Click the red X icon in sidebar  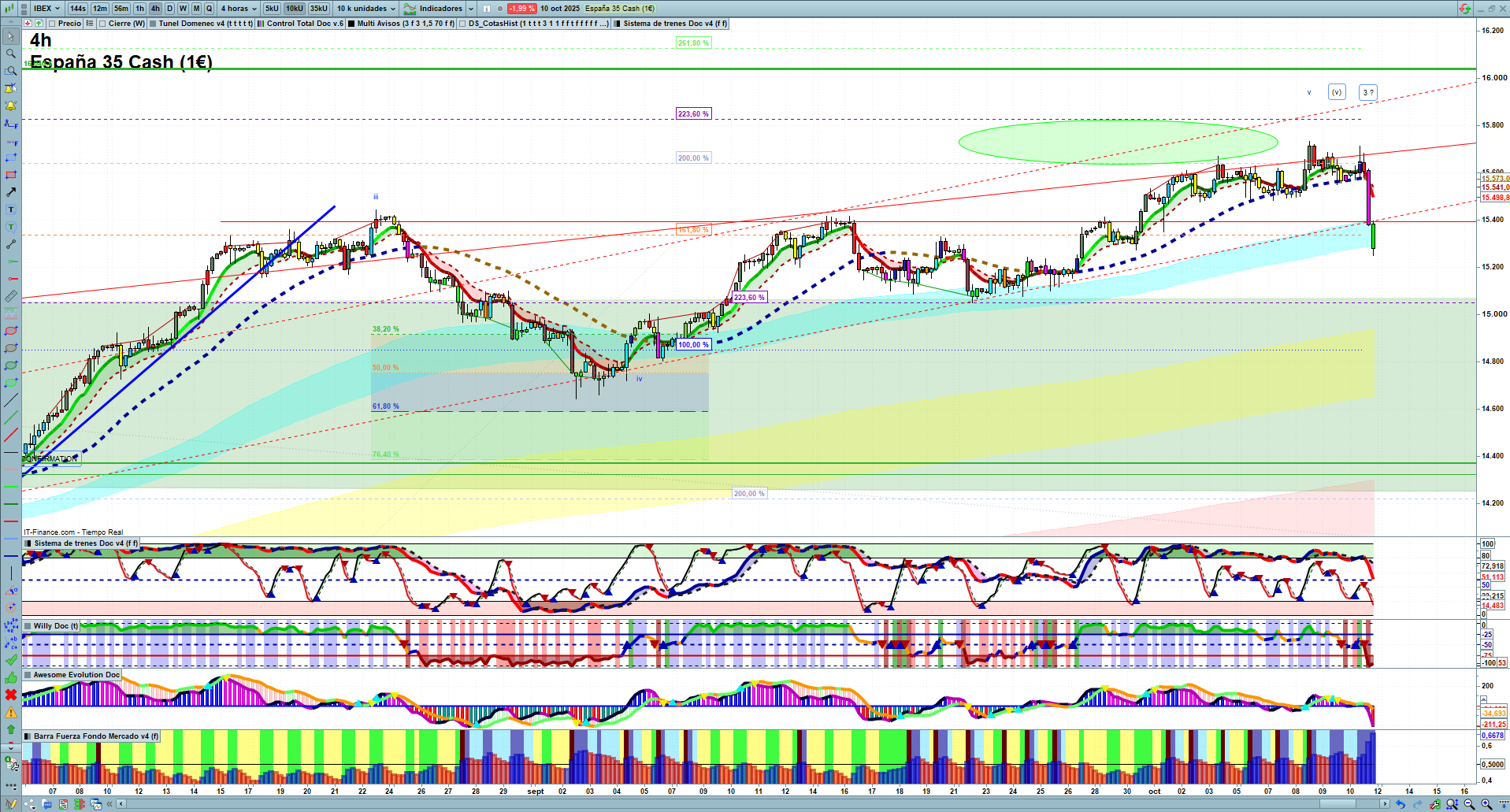click(11, 695)
